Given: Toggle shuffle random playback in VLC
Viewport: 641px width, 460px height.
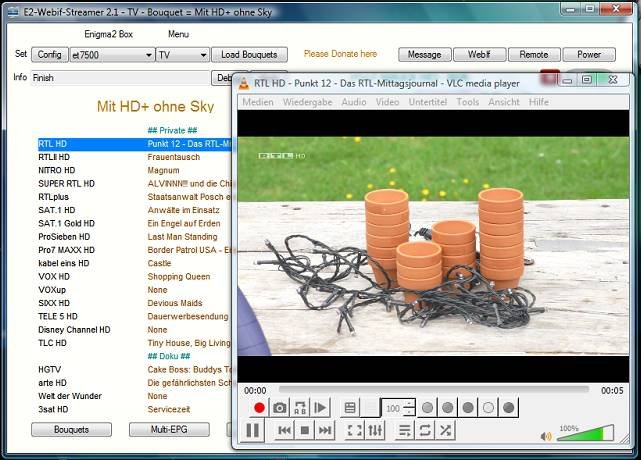Looking at the screenshot, I should [446, 430].
